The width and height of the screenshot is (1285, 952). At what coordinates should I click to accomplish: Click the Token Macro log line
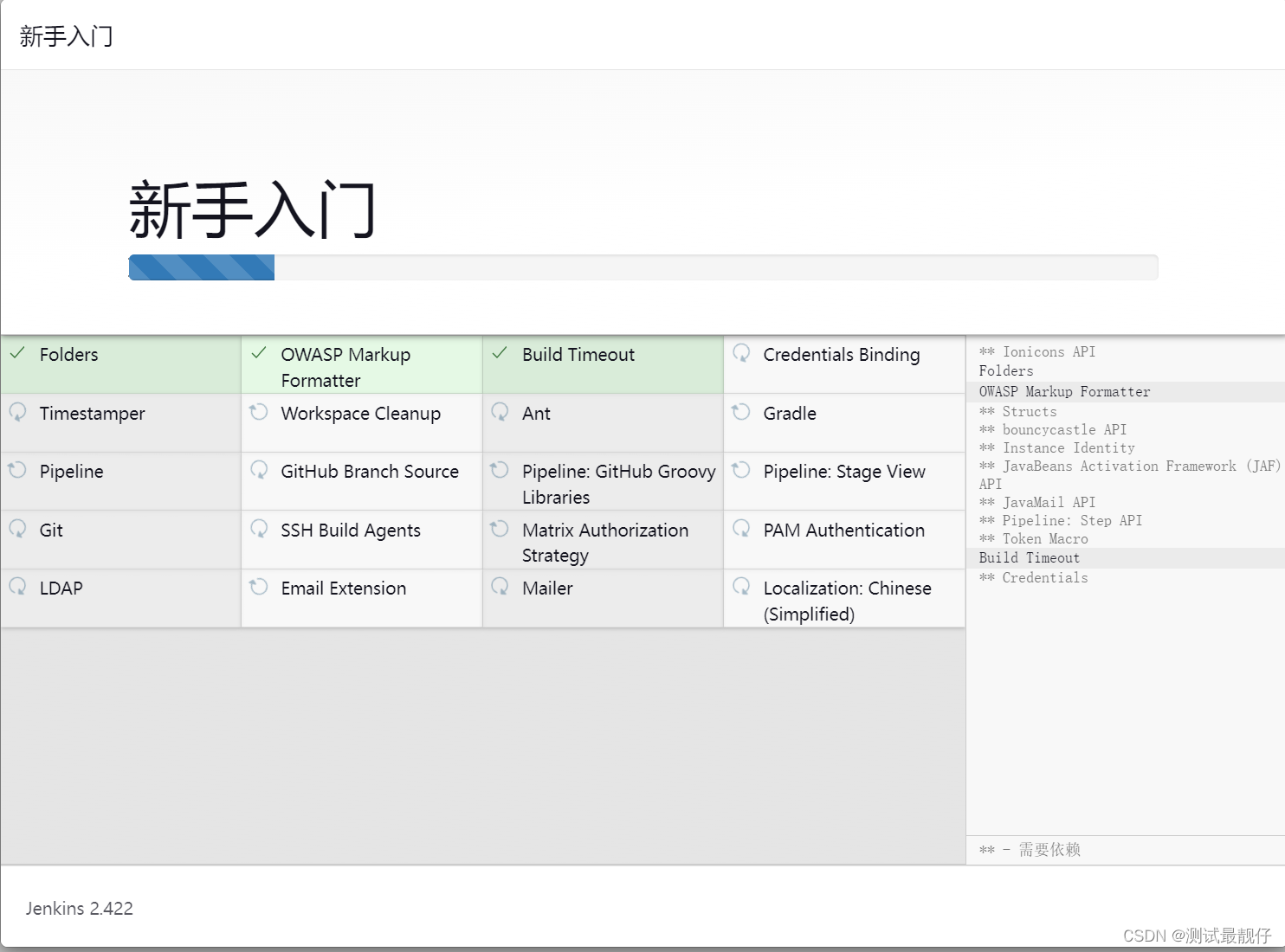[x=1034, y=539]
